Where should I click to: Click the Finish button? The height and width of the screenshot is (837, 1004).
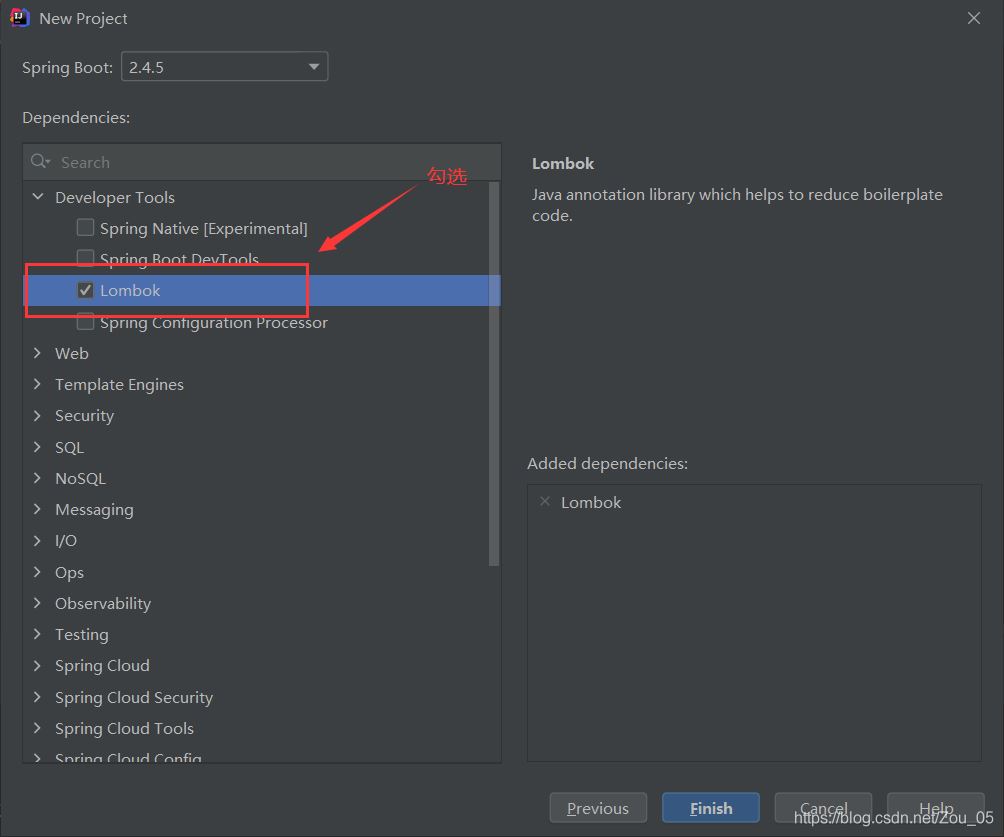(x=710, y=808)
